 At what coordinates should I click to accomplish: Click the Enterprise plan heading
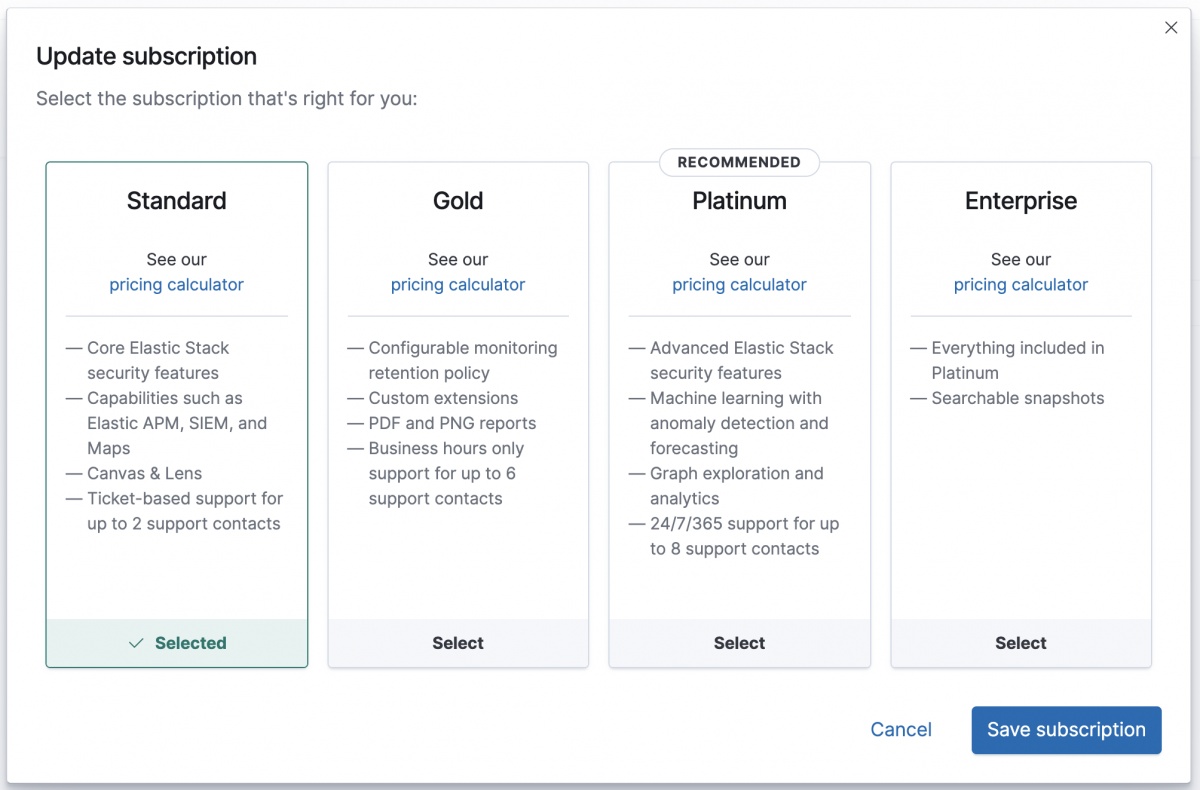[1020, 201]
